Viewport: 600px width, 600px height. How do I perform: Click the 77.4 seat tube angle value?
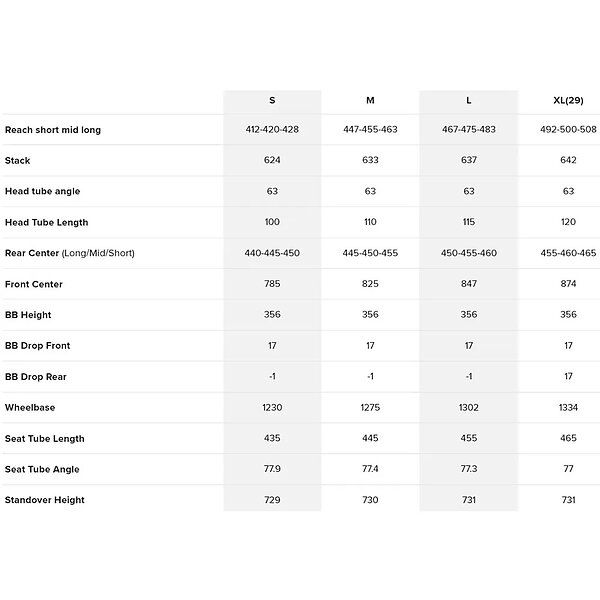[x=370, y=469]
